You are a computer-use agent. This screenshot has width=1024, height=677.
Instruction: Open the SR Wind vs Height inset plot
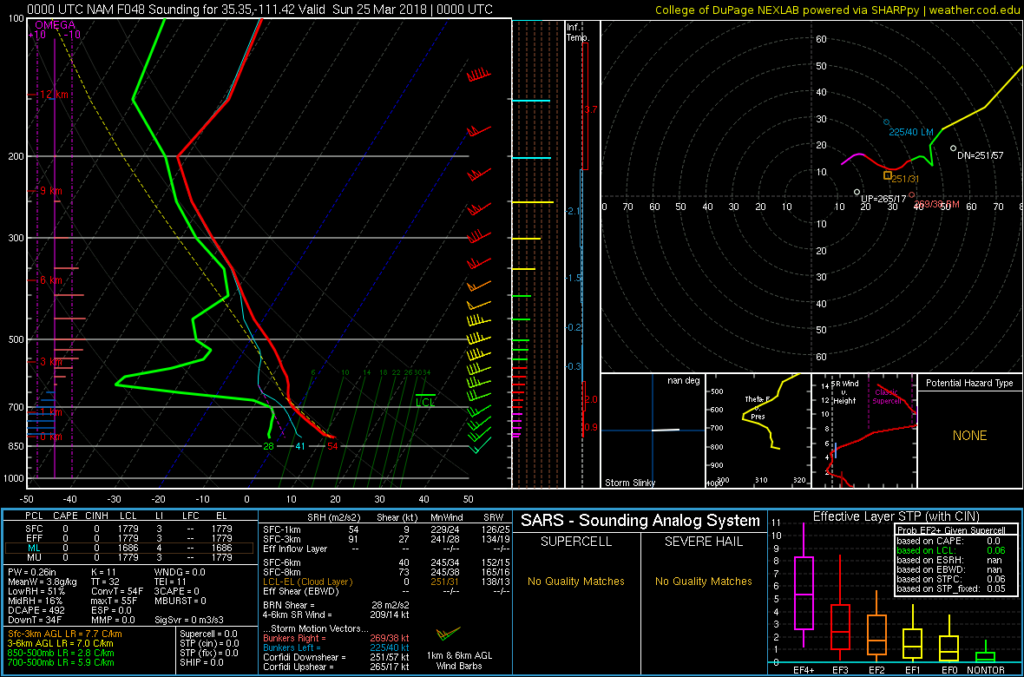click(x=863, y=432)
